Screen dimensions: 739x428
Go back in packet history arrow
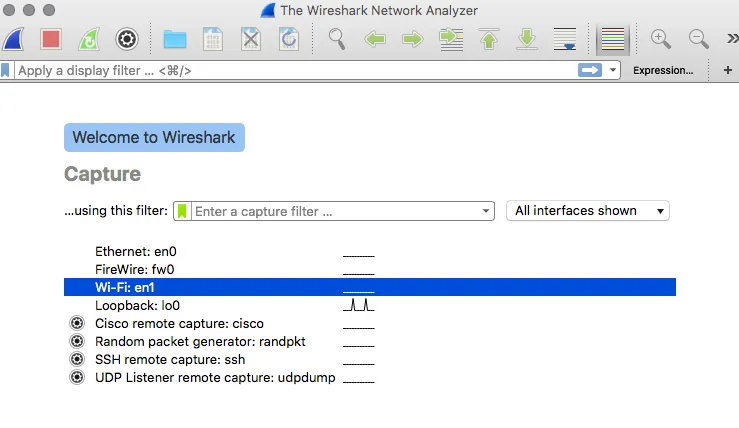coord(375,39)
